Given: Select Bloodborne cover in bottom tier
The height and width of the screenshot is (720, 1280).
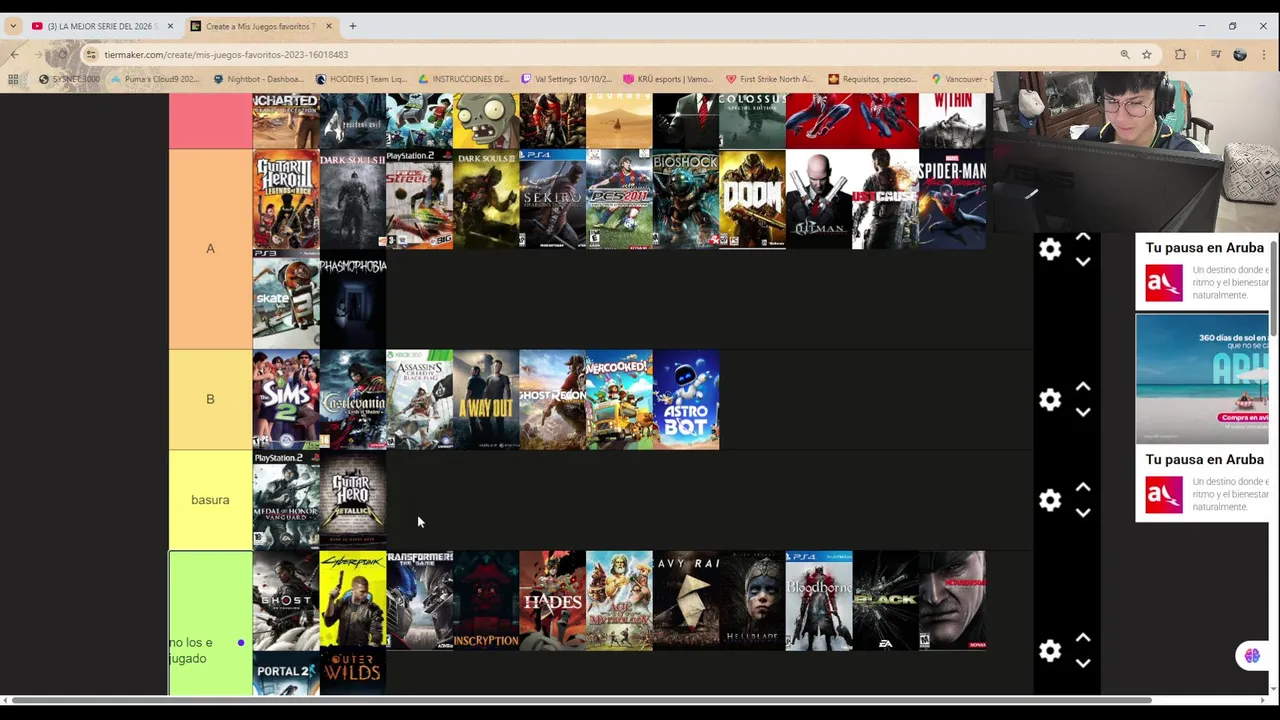Looking at the screenshot, I should point(819,600).
